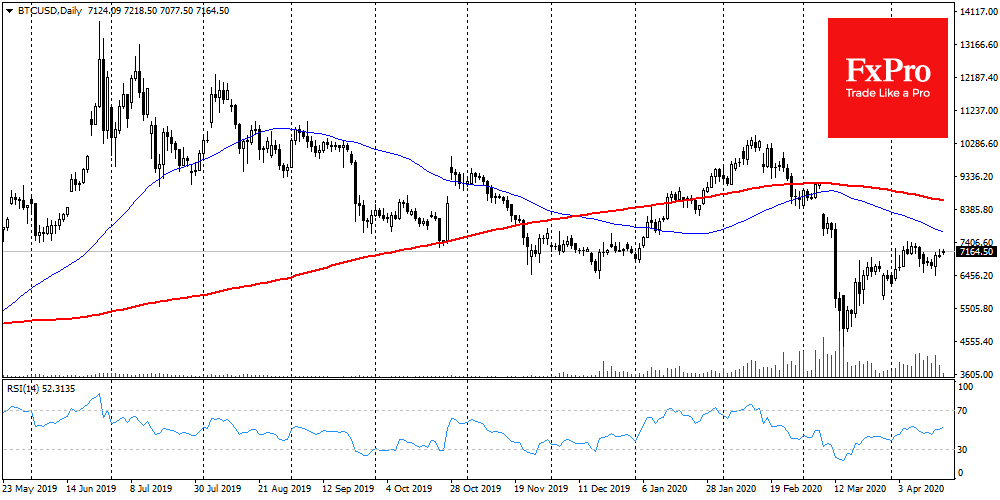1000x500 pixels.
Task: Click the RSI(14) 52.3135 indicator label
Action: (40, 388)
